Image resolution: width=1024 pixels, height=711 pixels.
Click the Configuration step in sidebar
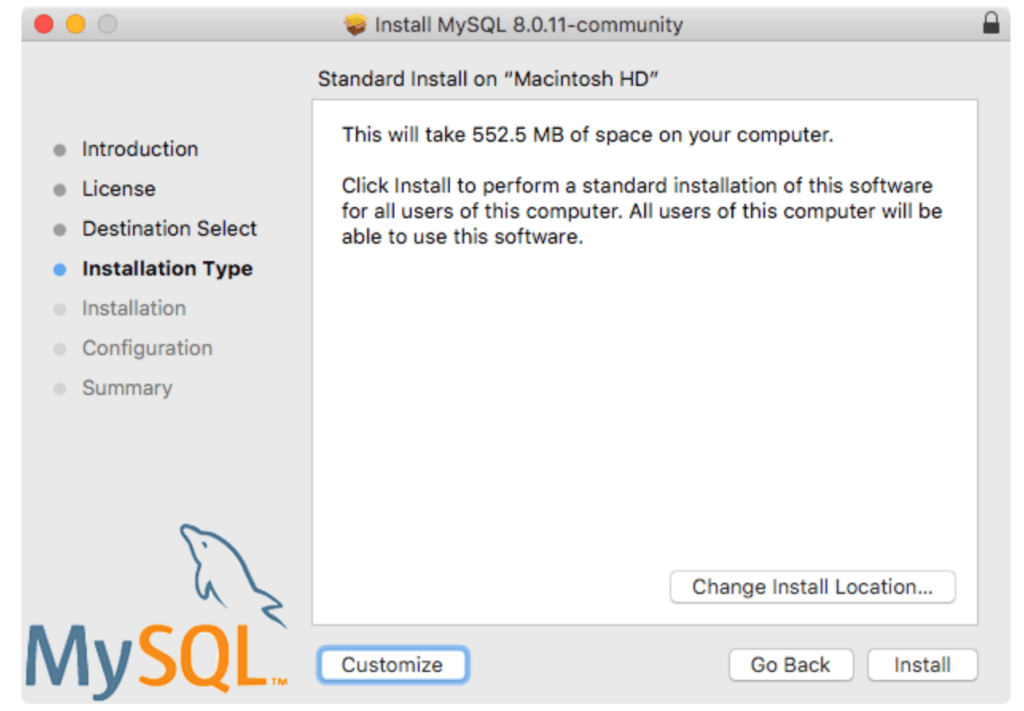click(147, 348)
